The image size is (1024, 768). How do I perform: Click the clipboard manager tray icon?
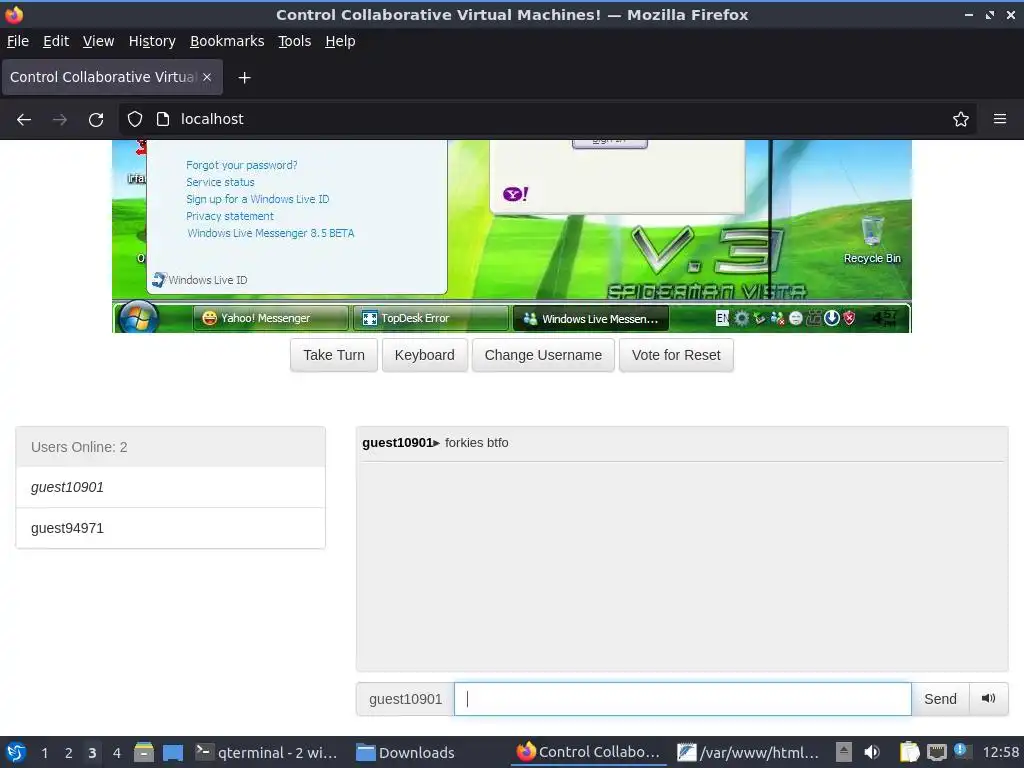(x=909, y=752)
